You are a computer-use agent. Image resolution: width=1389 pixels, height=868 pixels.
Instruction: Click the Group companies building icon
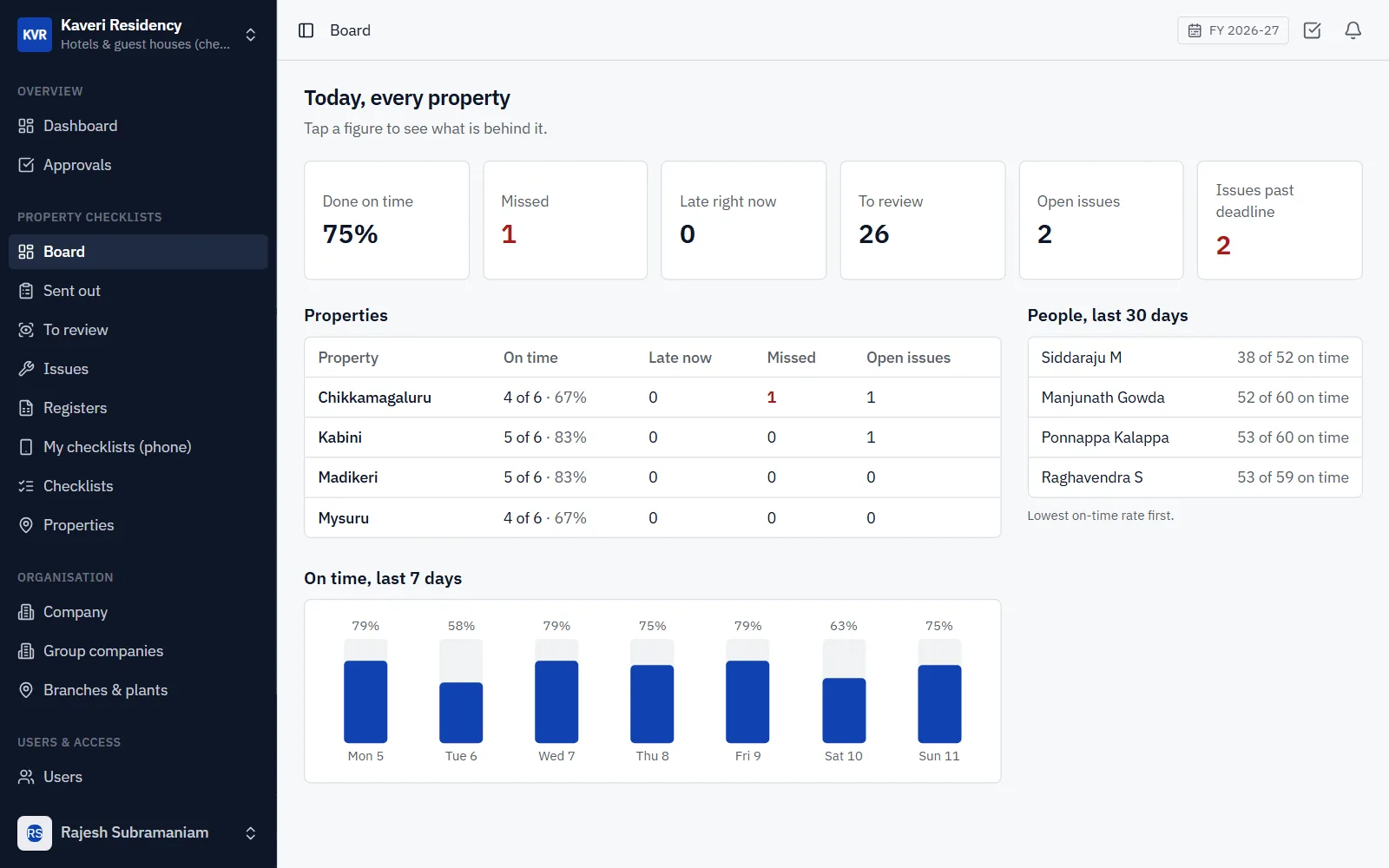coord(26,651)
